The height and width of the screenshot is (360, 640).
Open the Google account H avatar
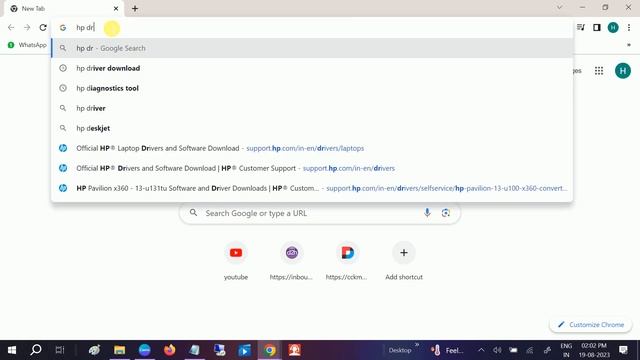623,71
